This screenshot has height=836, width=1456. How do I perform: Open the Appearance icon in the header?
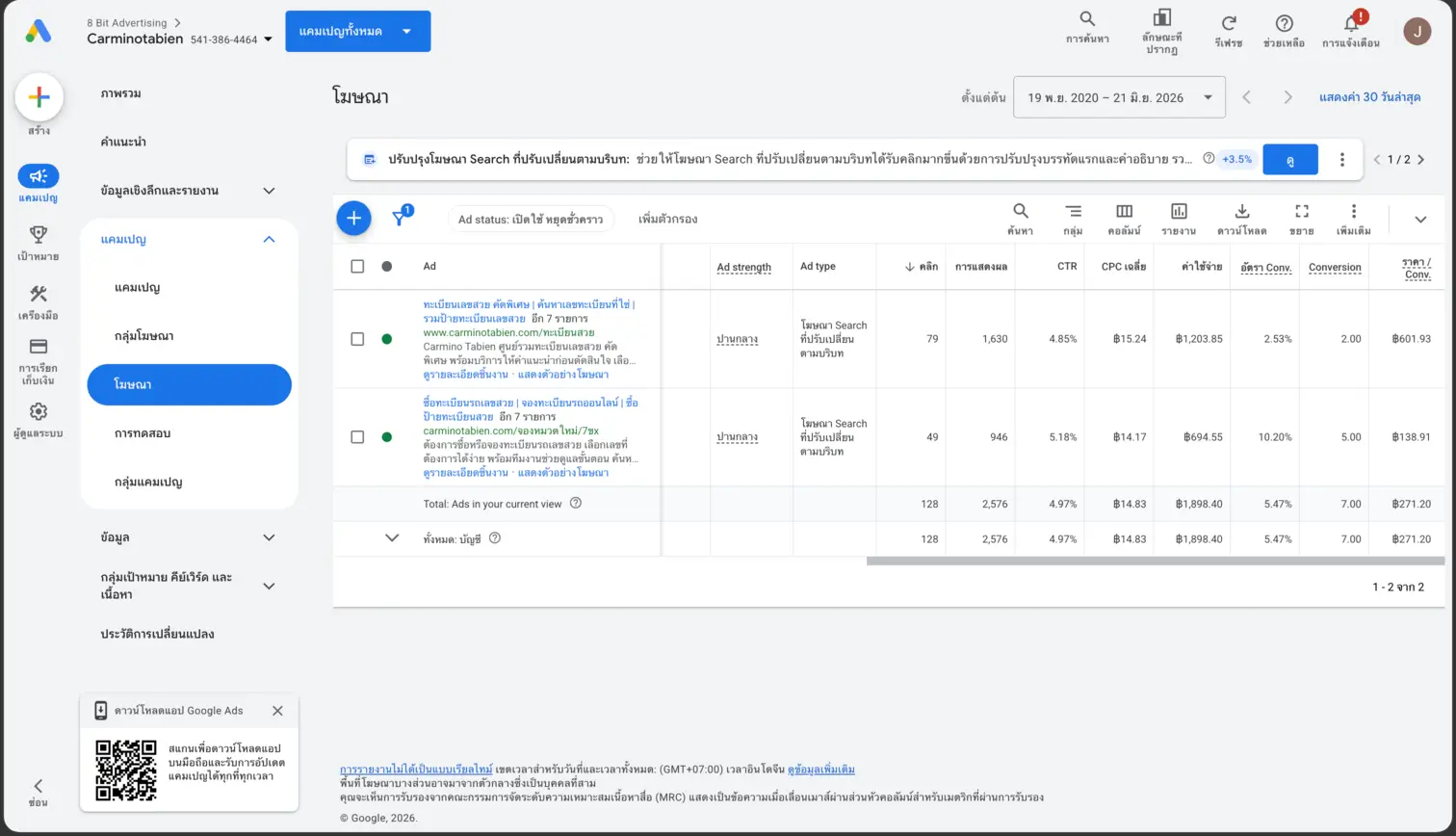pyautogui.click(x=1162, y=17)
